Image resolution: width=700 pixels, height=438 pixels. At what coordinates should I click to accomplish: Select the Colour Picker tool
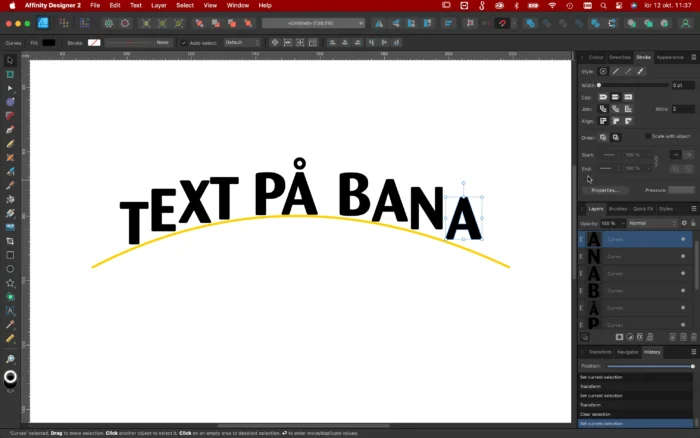click(10, 325)
